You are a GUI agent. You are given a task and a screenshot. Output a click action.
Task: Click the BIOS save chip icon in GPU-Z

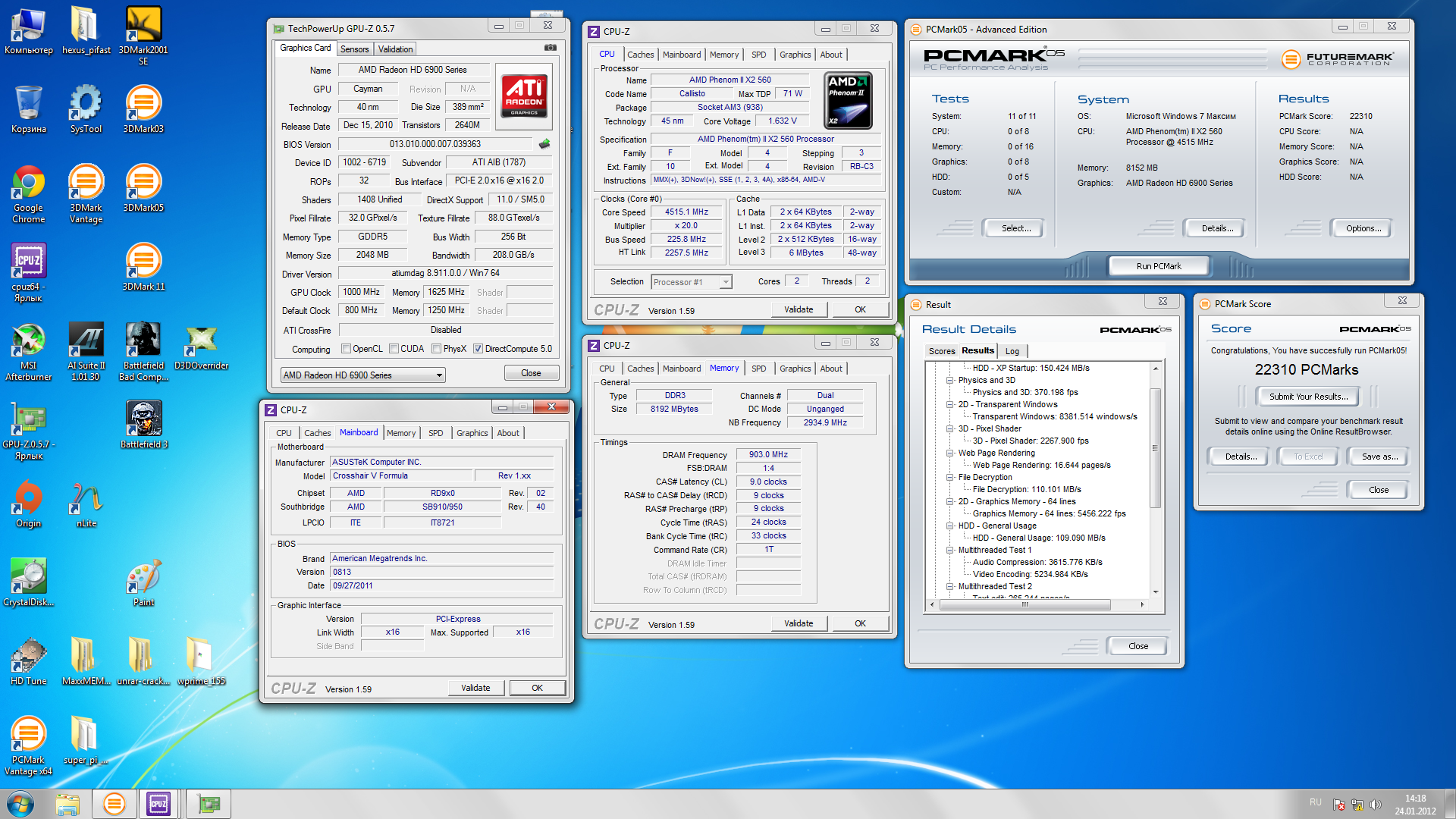click(x=544, y=143)
